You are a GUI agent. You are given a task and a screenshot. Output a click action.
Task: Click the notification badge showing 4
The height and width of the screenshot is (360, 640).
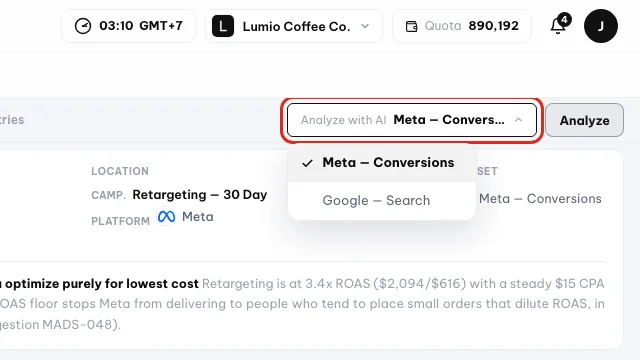tap(564, 20)
